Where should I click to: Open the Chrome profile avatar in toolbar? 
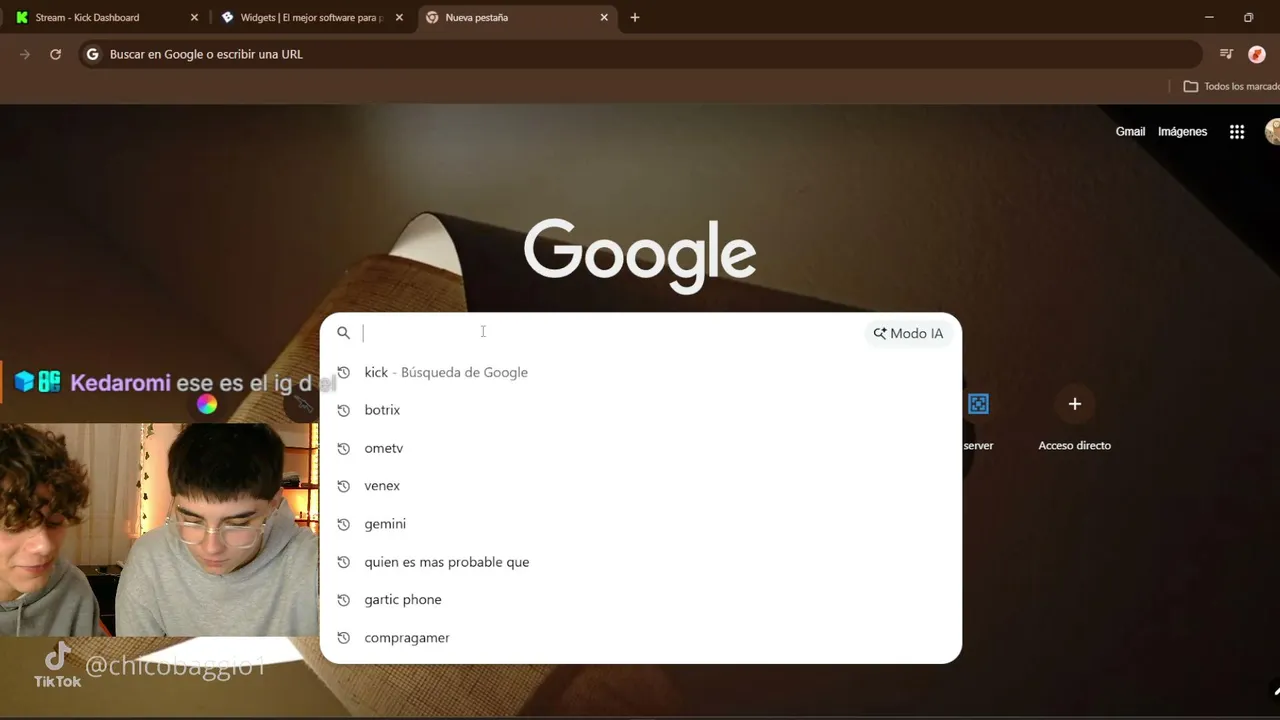tap(1257, 54)
